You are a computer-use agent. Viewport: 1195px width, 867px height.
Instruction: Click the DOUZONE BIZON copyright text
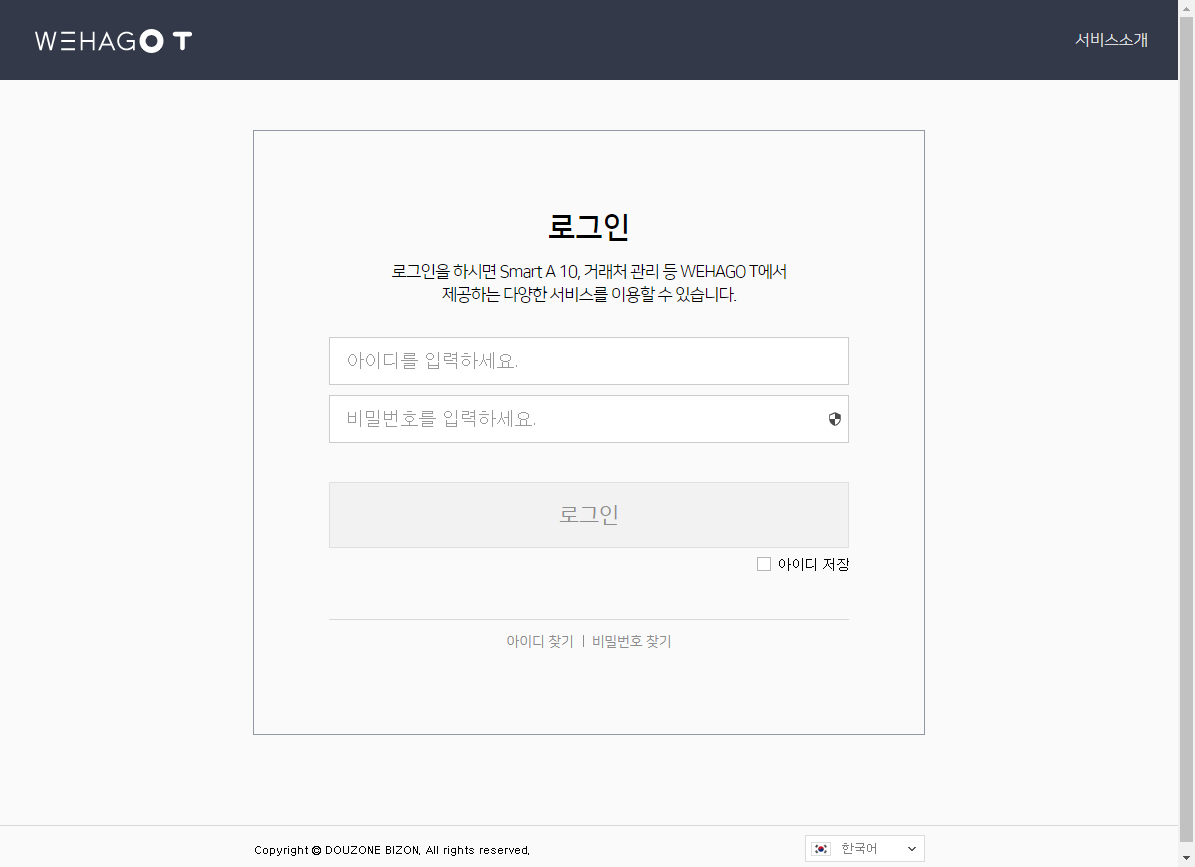coord(391,850)
